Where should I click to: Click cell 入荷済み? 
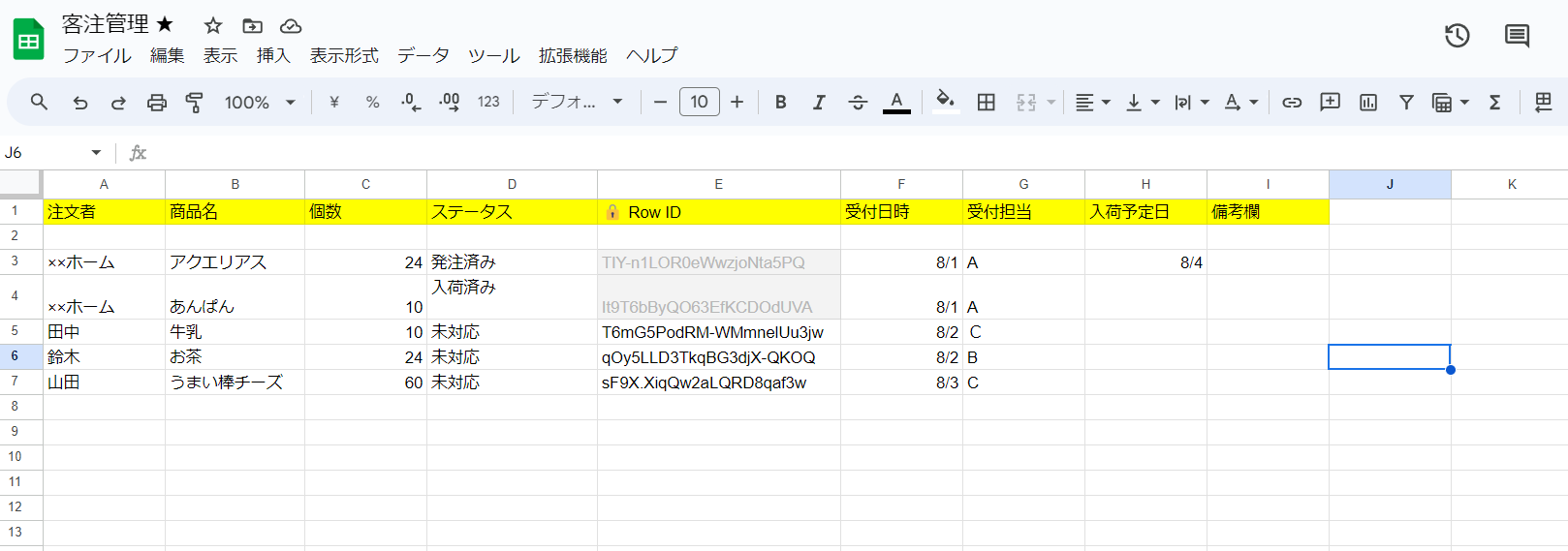coord(512,296)
